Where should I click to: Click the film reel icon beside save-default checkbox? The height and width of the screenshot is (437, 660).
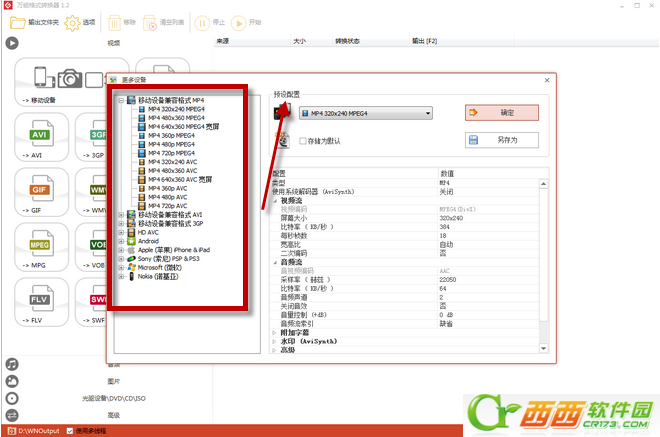[x=282, y=140]
